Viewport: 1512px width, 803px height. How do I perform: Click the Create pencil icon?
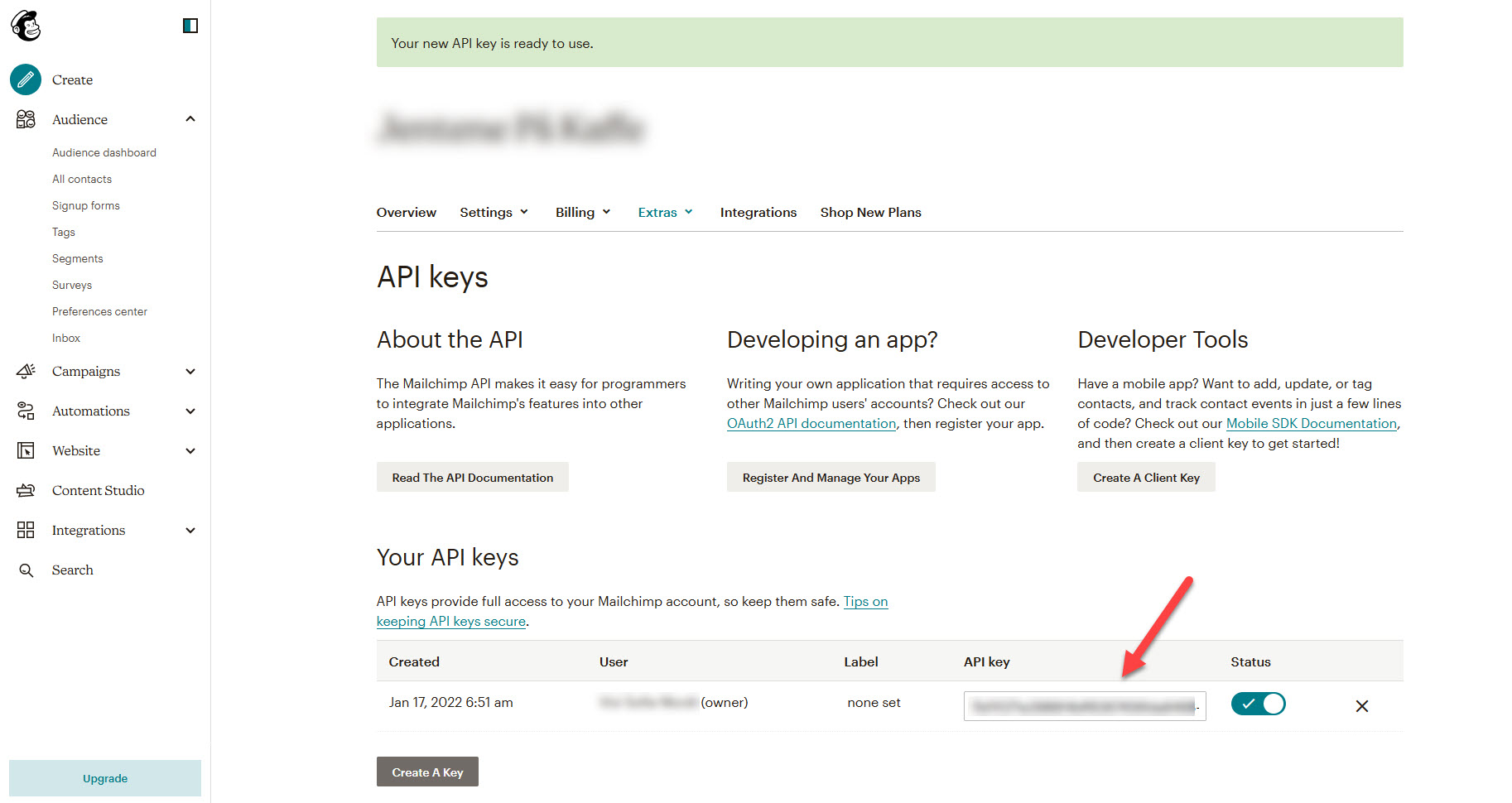pyautogui.click(x=26, y=79)
